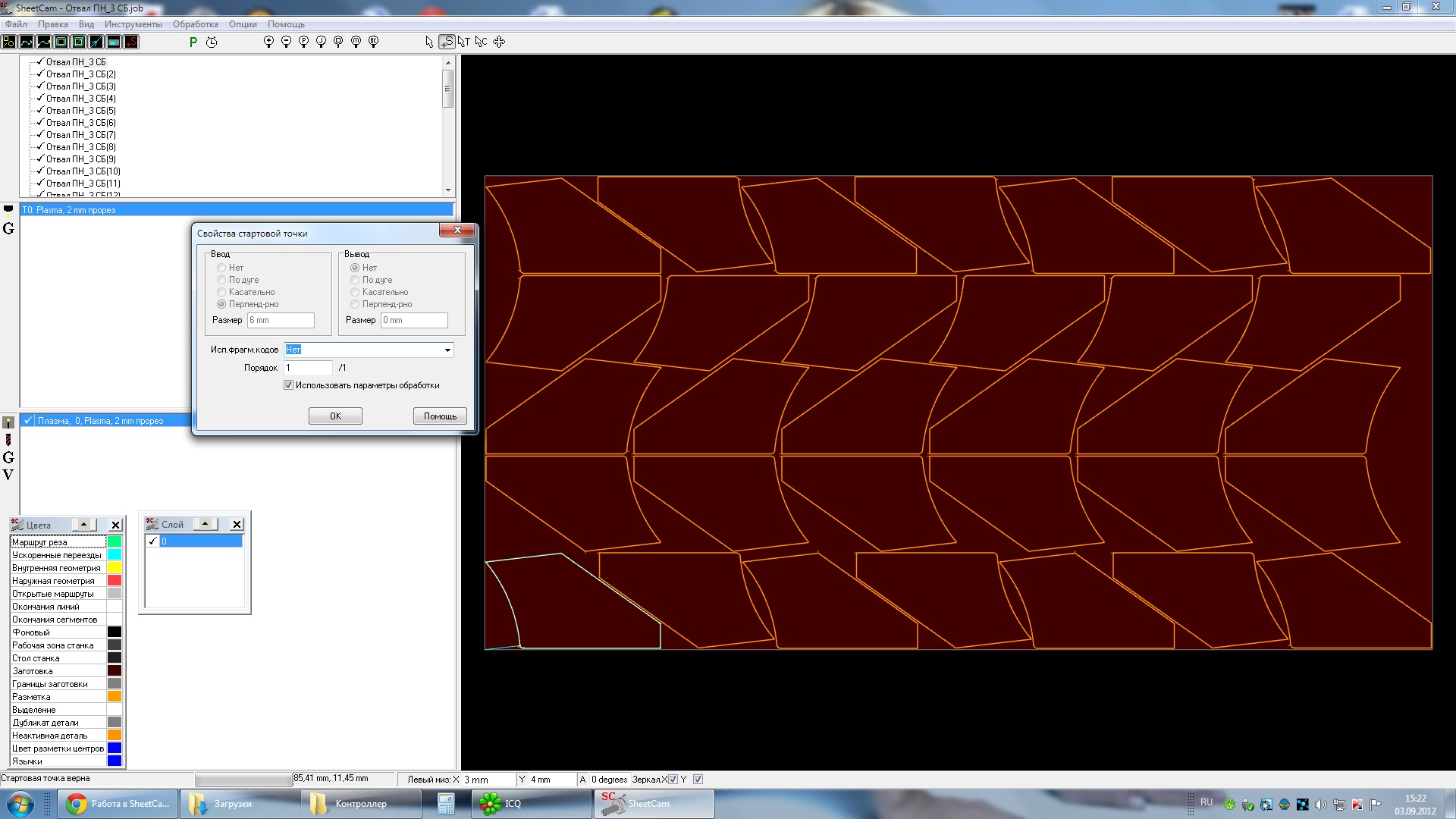Uncheck 'Использовать параметры обработки' checkbox

click(x=289, y=385)
